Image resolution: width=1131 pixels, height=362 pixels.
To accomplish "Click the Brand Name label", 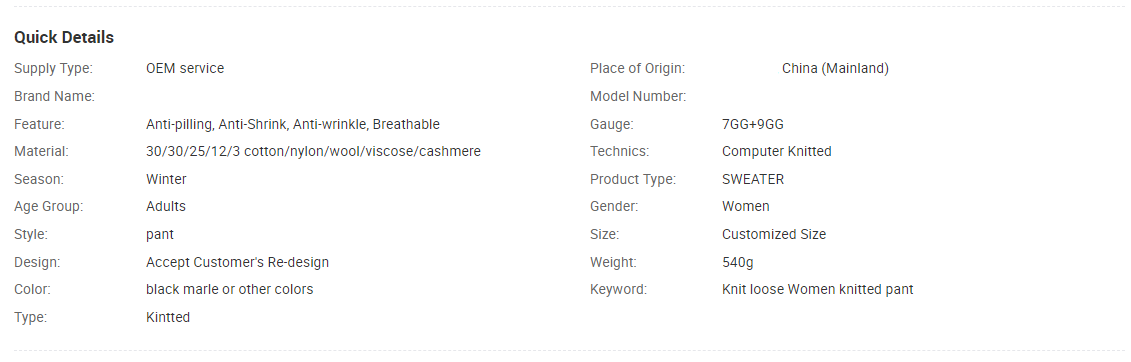I will click(54, 96).
